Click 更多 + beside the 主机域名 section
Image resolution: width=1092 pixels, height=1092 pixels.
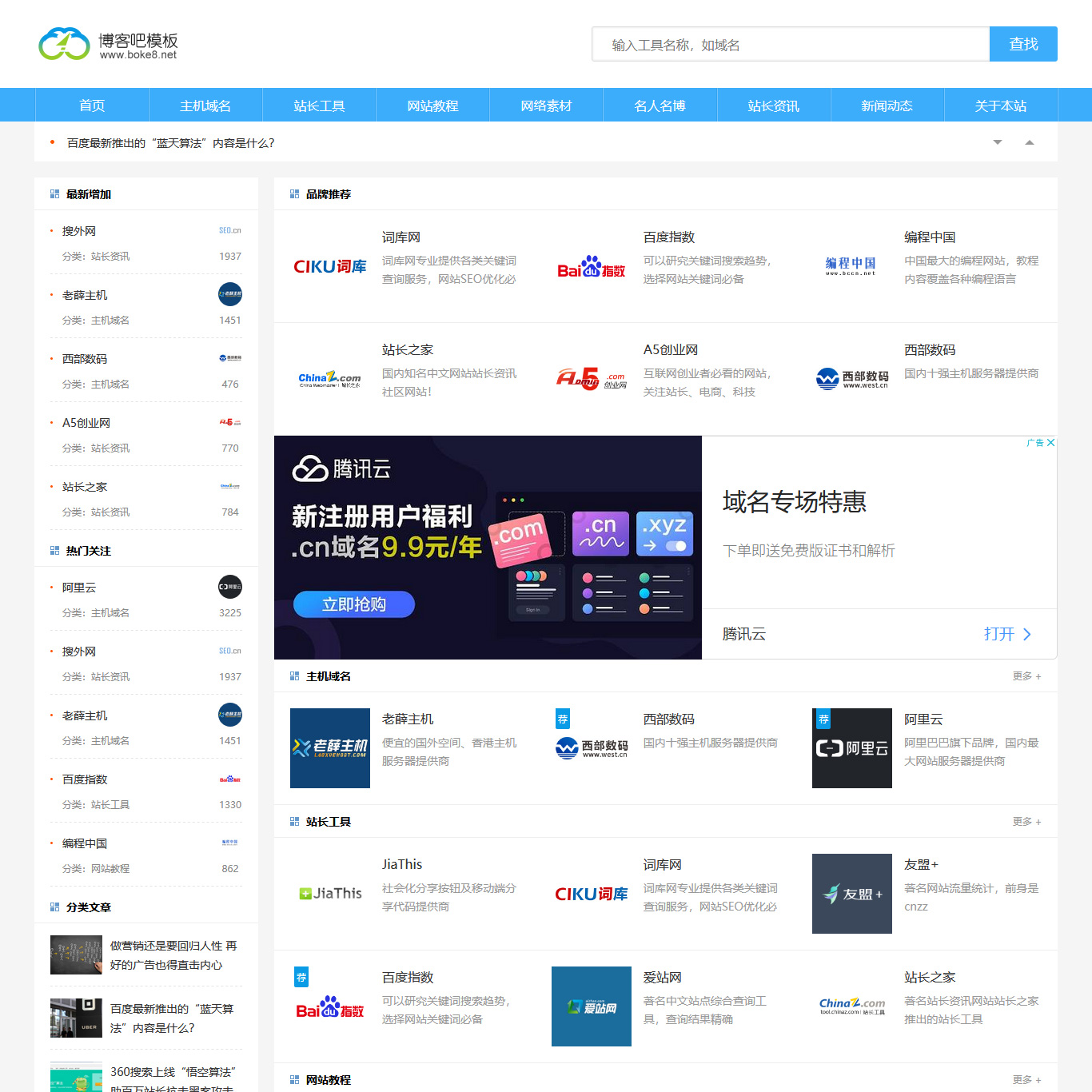pos(1026,676)
